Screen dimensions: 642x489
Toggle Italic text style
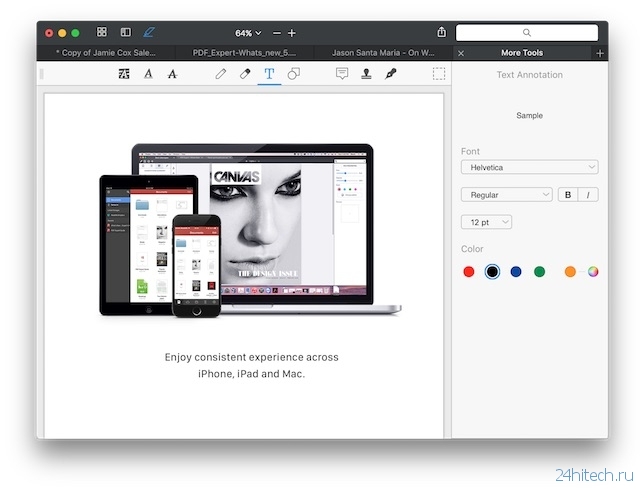588,195
